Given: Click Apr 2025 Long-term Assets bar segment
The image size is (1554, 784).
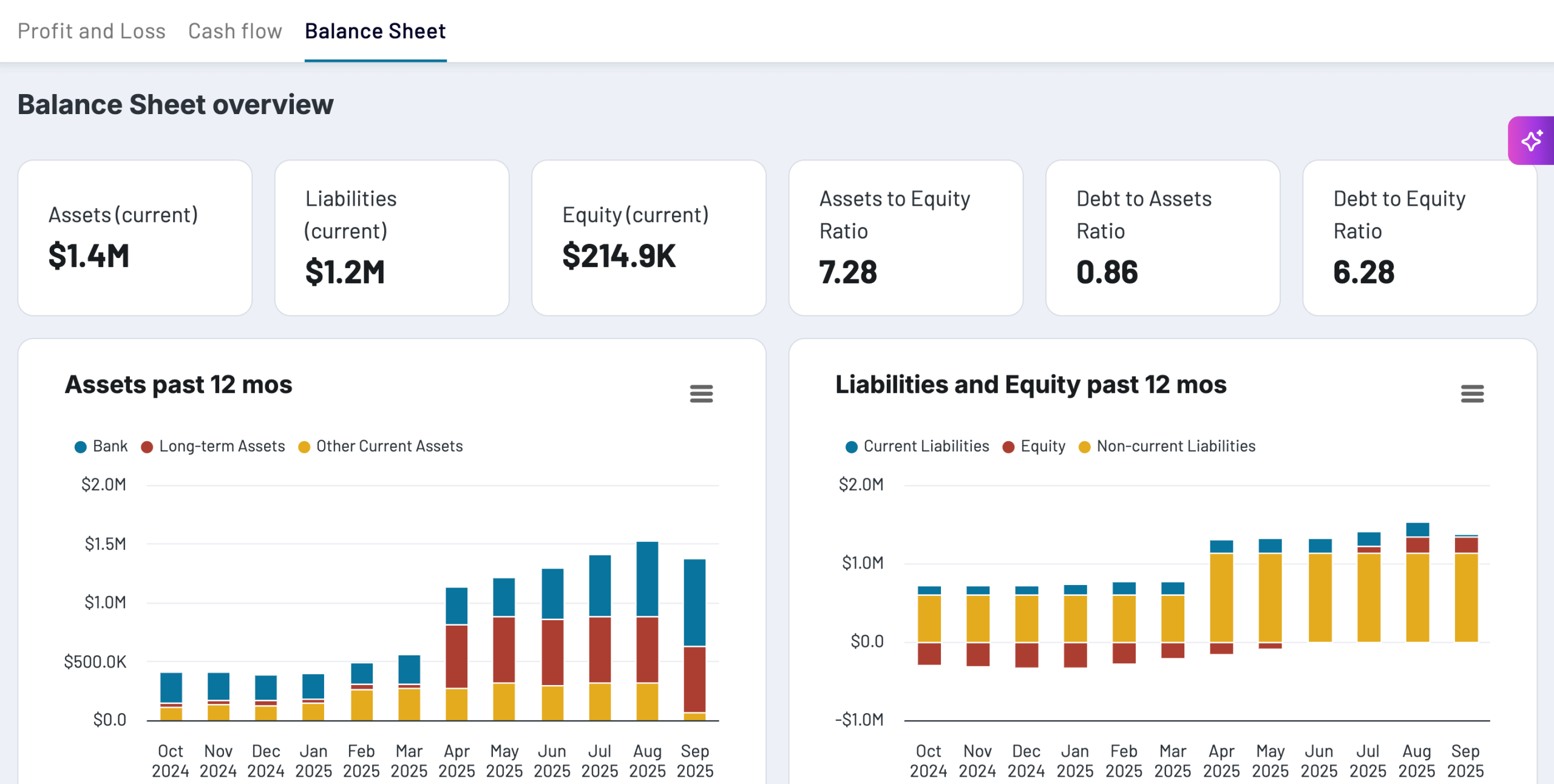Looking at the screenshot, I should click(456, 655).
